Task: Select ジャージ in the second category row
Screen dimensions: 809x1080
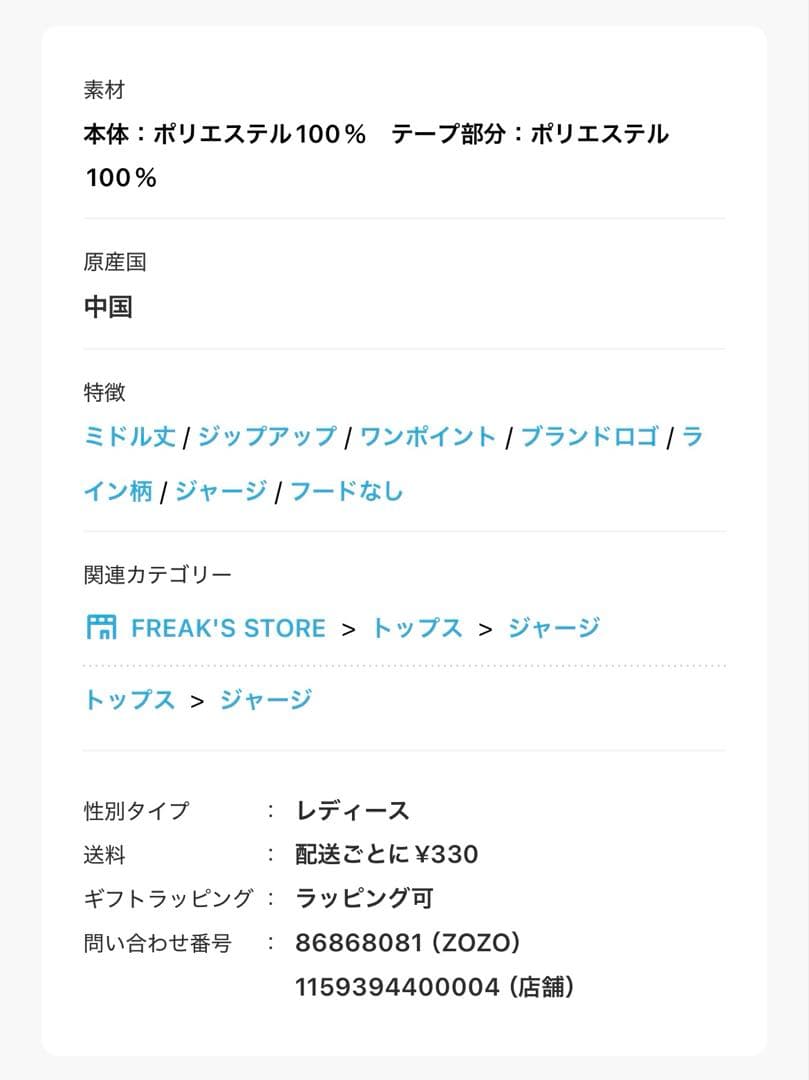Action: pos(265,700)
